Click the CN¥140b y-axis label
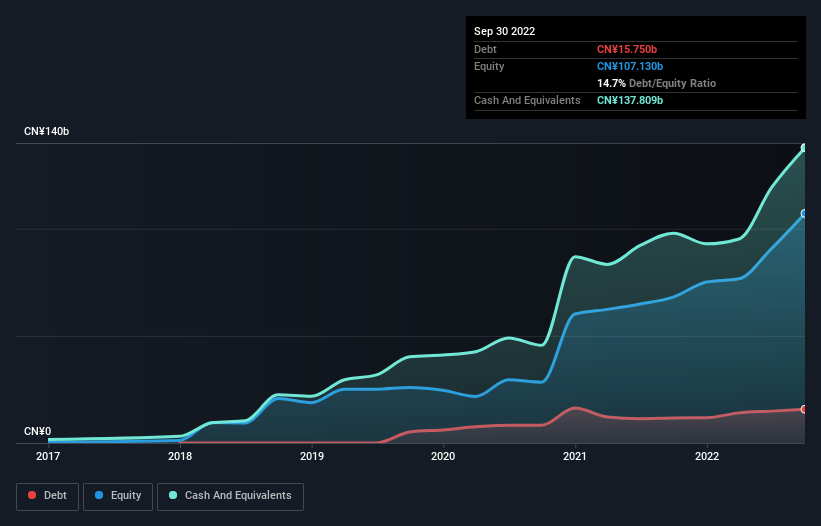This screenshot has height=526, width=821. 47,131
